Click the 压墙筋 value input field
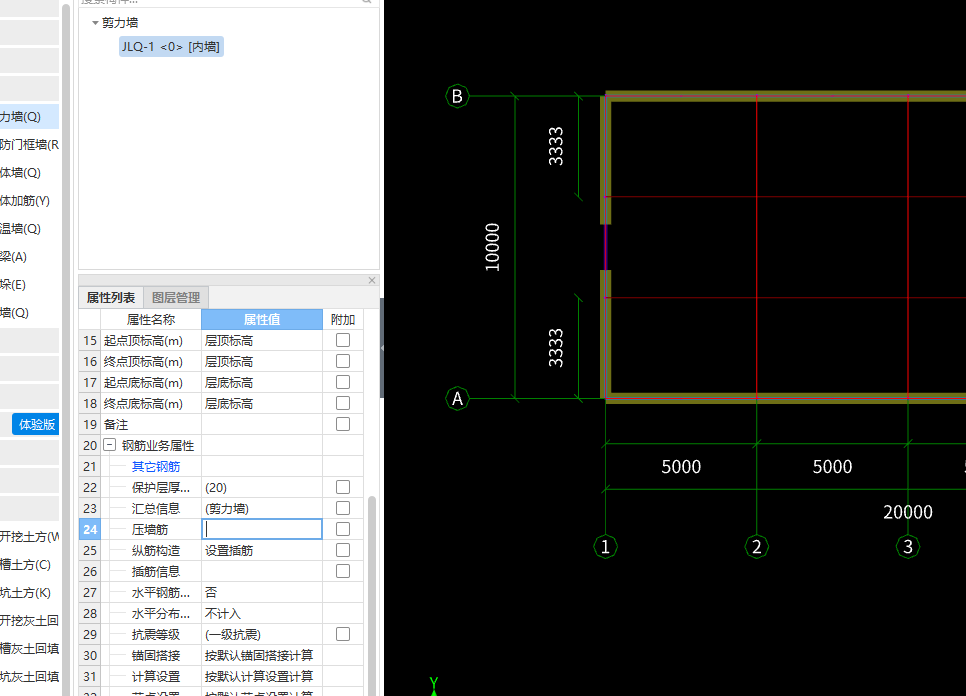 [262, 529]
